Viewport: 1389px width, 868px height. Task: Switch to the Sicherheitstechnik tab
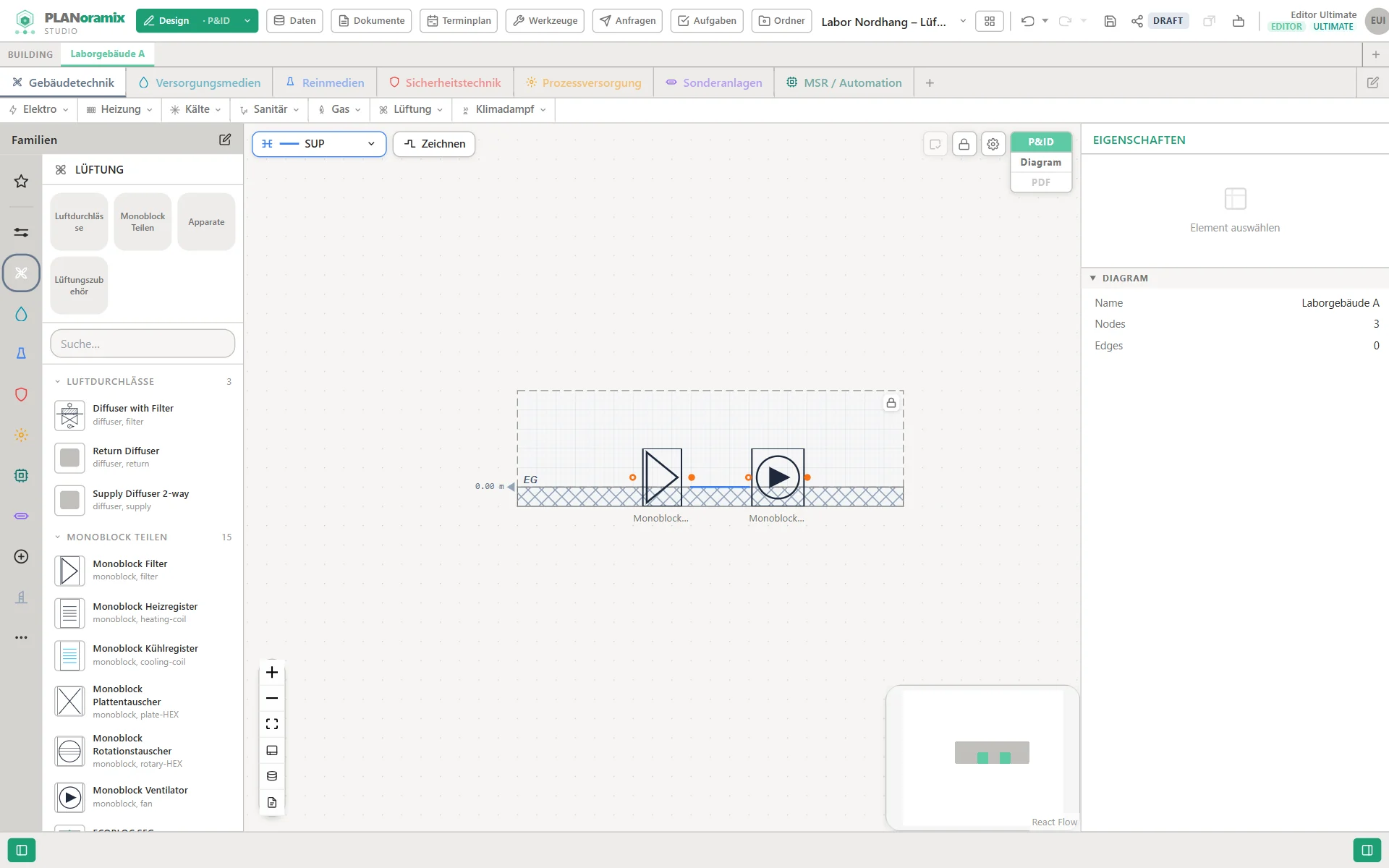tap(445, 82)
